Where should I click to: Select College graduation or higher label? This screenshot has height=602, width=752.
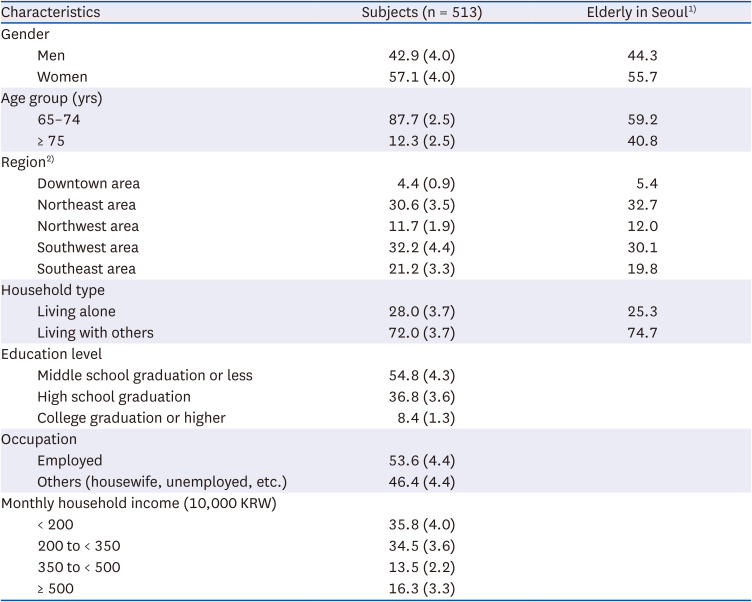coord(131,418)
